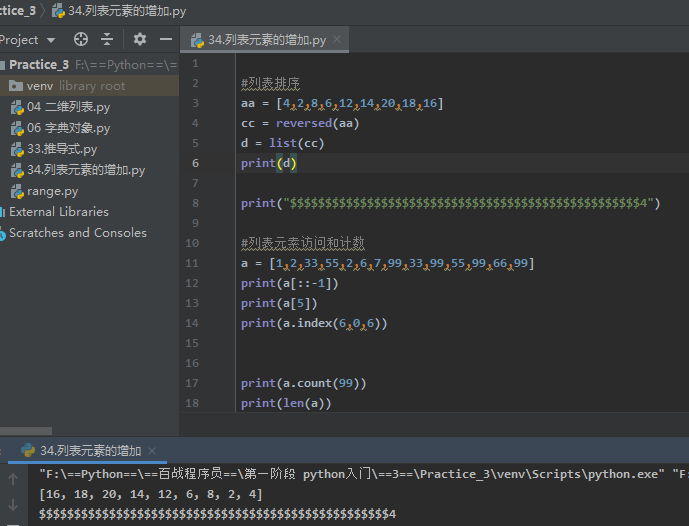
Task: Click console dollar-sign output line
Action: tap(218, 514)
